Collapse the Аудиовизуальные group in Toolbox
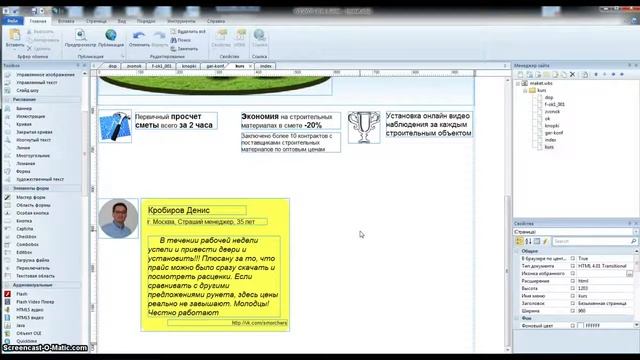The image size is (640, 360). 7,285
